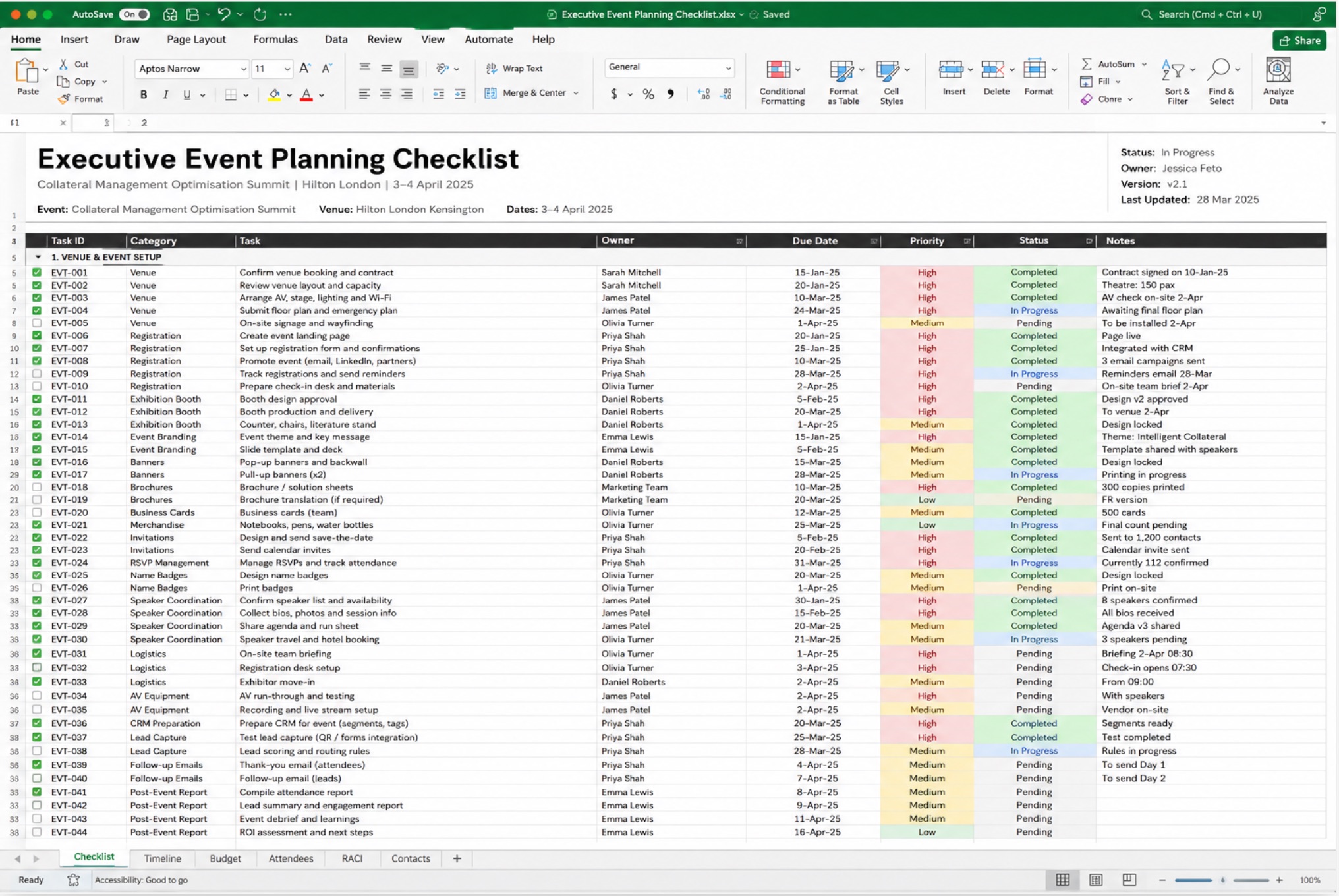
Task: Switch to the Budget sheet tab
Action: point(225,858)
